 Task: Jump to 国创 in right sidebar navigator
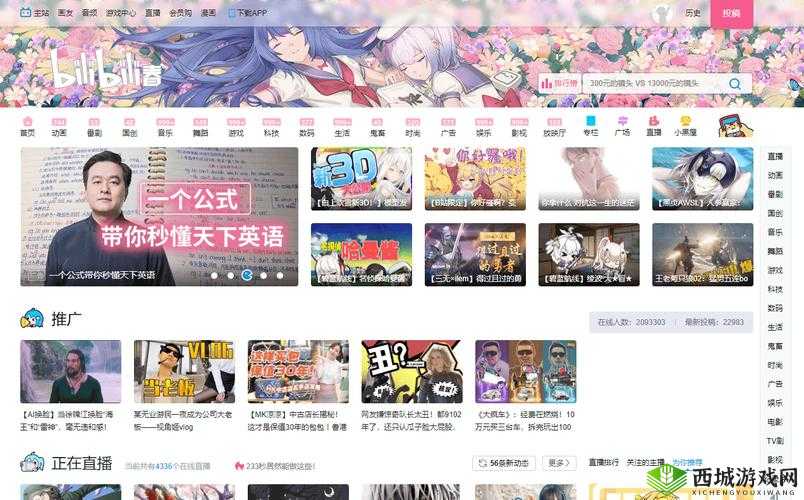tap(775, 213)
